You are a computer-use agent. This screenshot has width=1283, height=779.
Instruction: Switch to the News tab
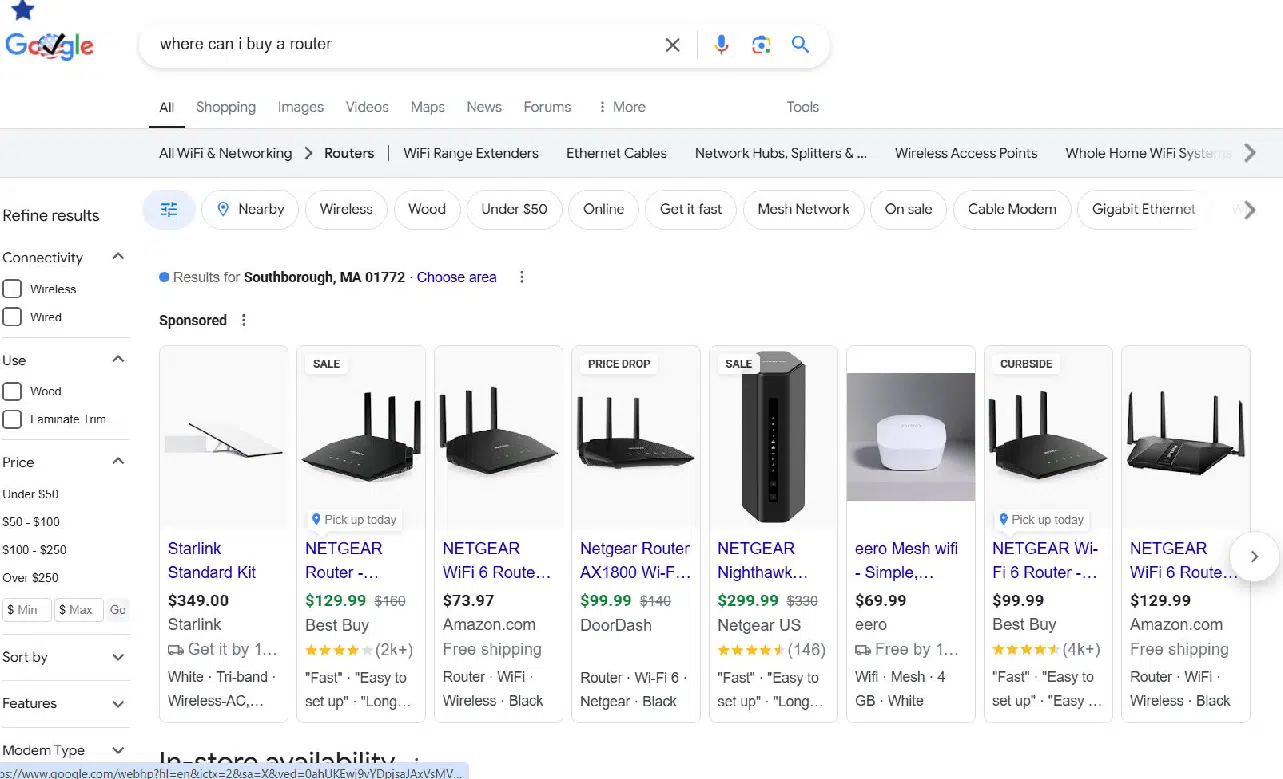[484, 107]
